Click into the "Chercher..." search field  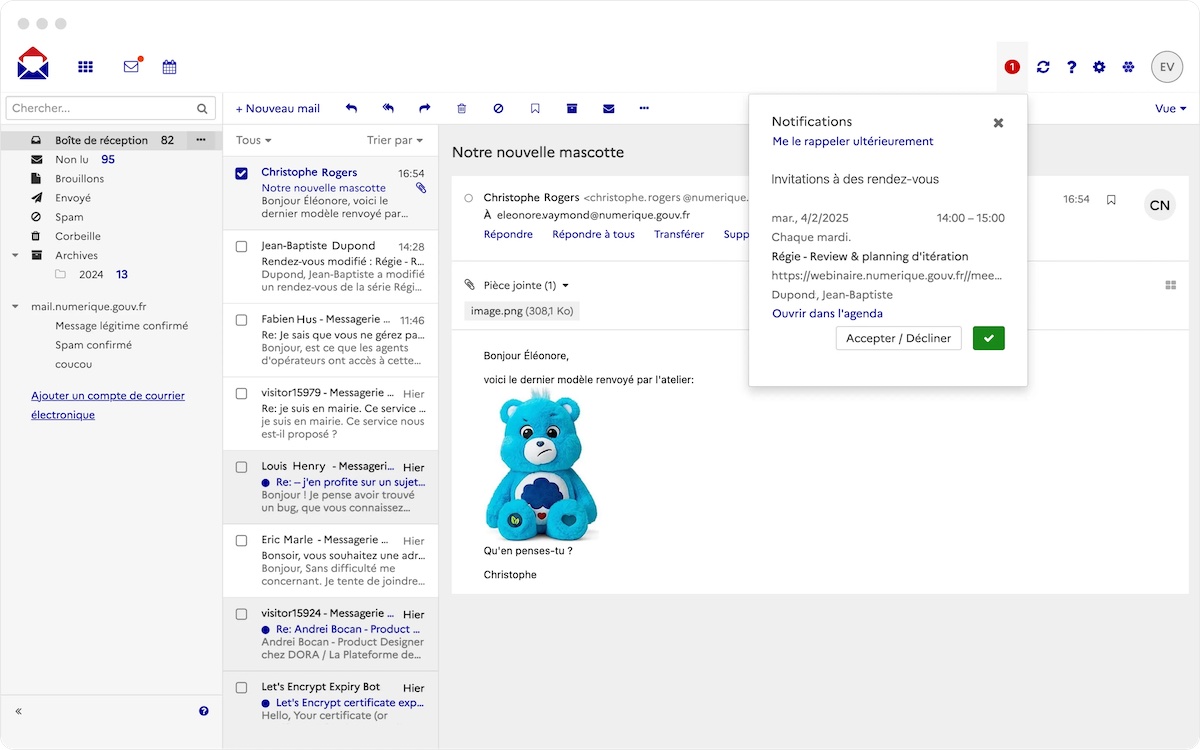(x=100, y=108)
